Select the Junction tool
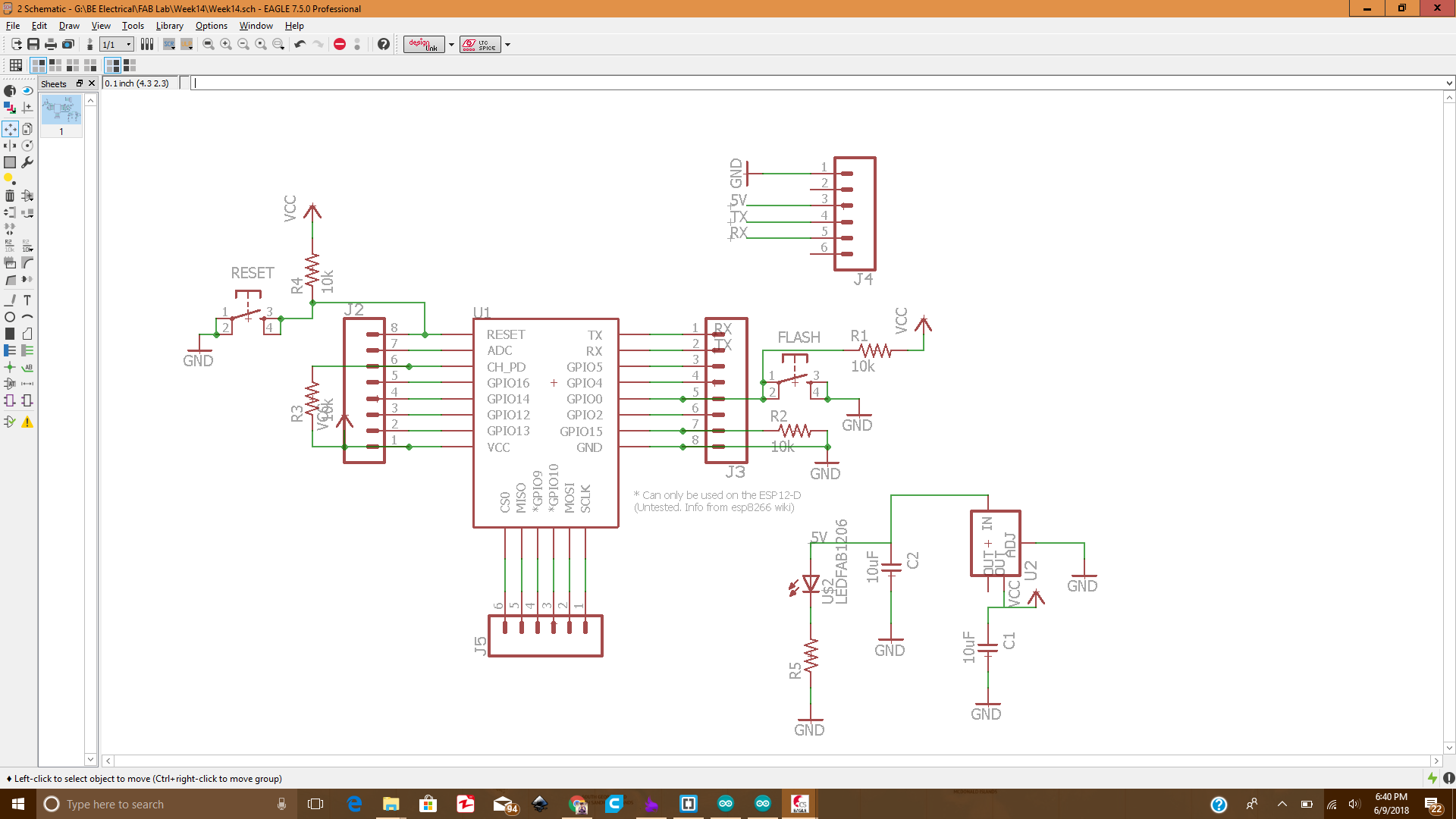The height and width of the screenshot is (819, 1456). pyautogui.click(x=10, y=367)
